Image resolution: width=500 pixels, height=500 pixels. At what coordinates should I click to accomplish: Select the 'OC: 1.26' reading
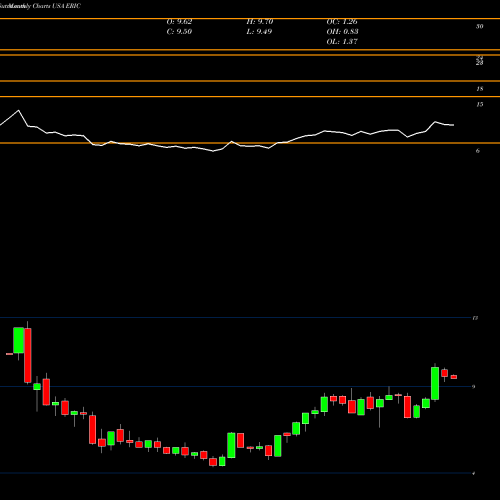pyautogui.click(x=342, y=22)
